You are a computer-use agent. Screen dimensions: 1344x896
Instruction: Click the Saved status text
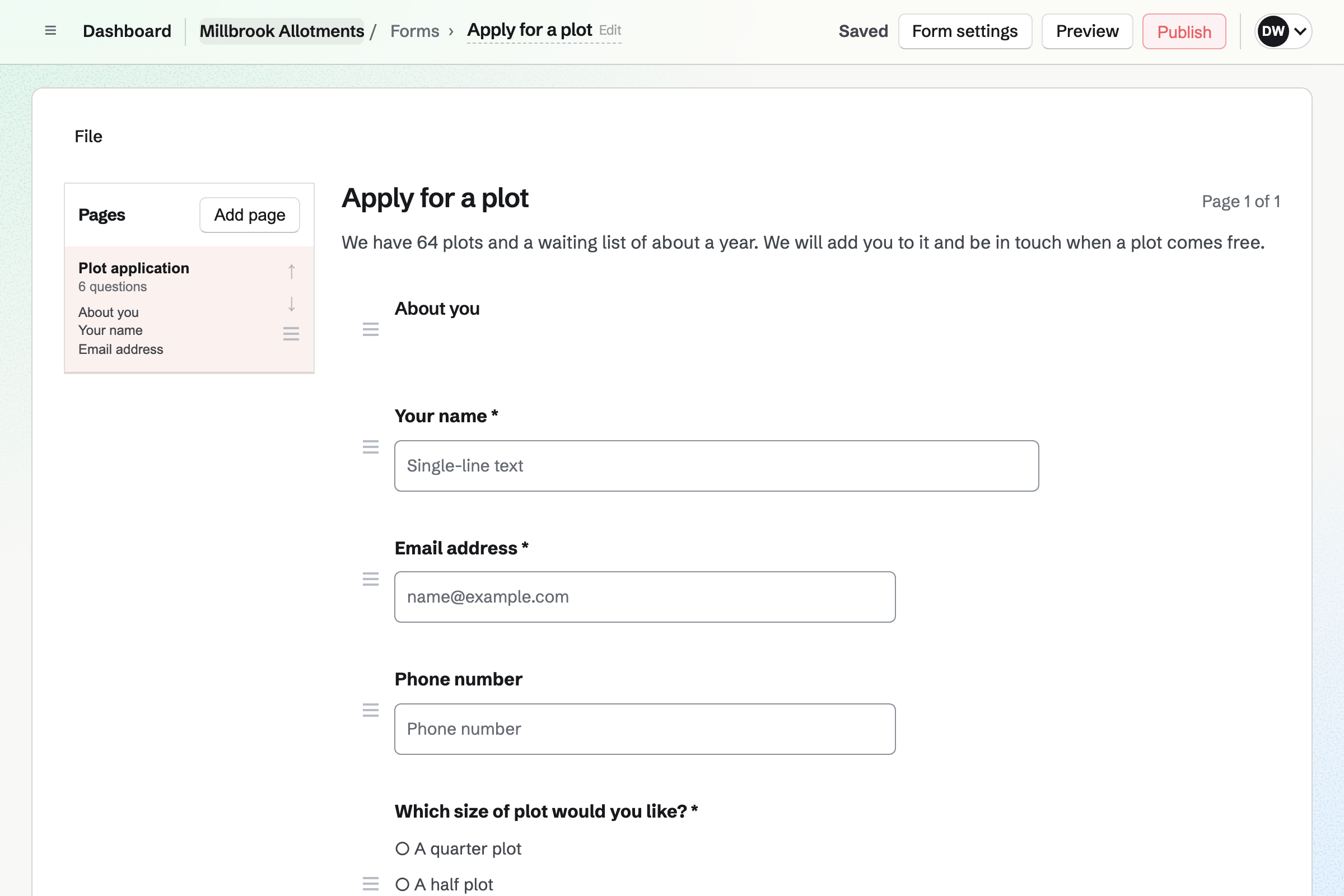pyautogui.click(x=864, y=31)
